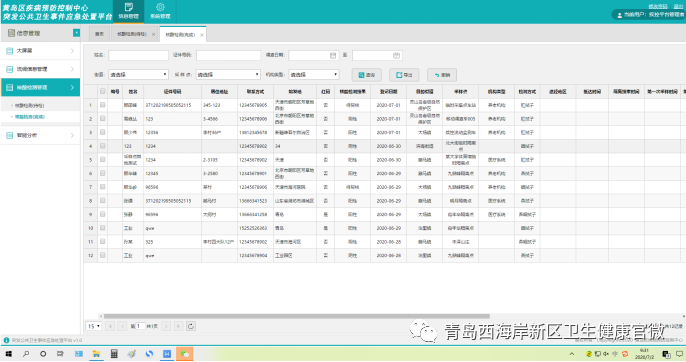Viewport: 686px width, 362px height.
Task: Check the checkbox for row 1
Action: 102,105
